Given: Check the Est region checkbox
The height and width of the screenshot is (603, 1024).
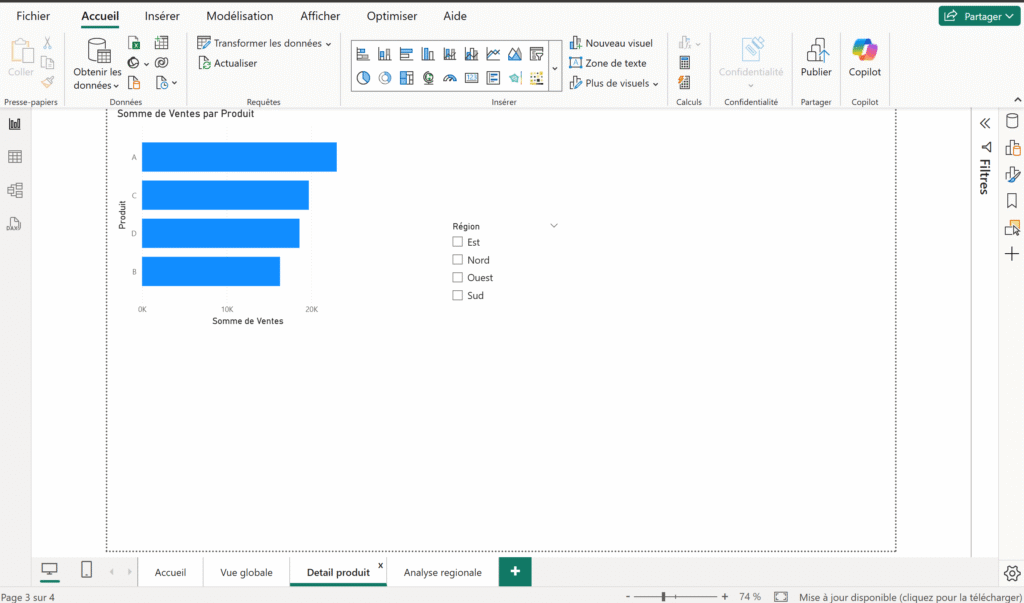Looking at the screenshot, I should [458, 241].
